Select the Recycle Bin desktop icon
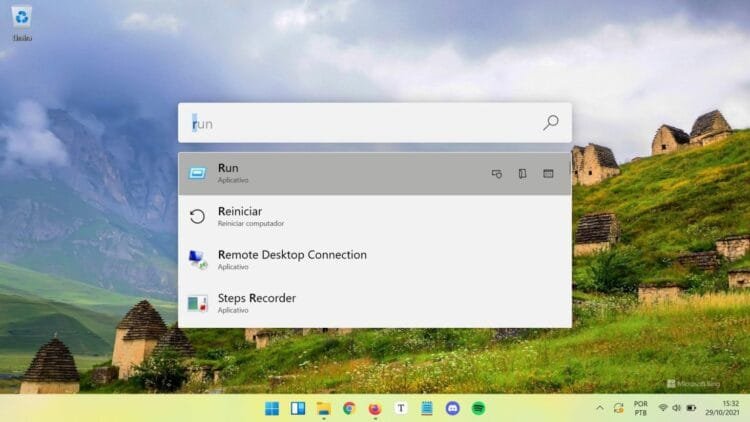 (x=22, y=22)
